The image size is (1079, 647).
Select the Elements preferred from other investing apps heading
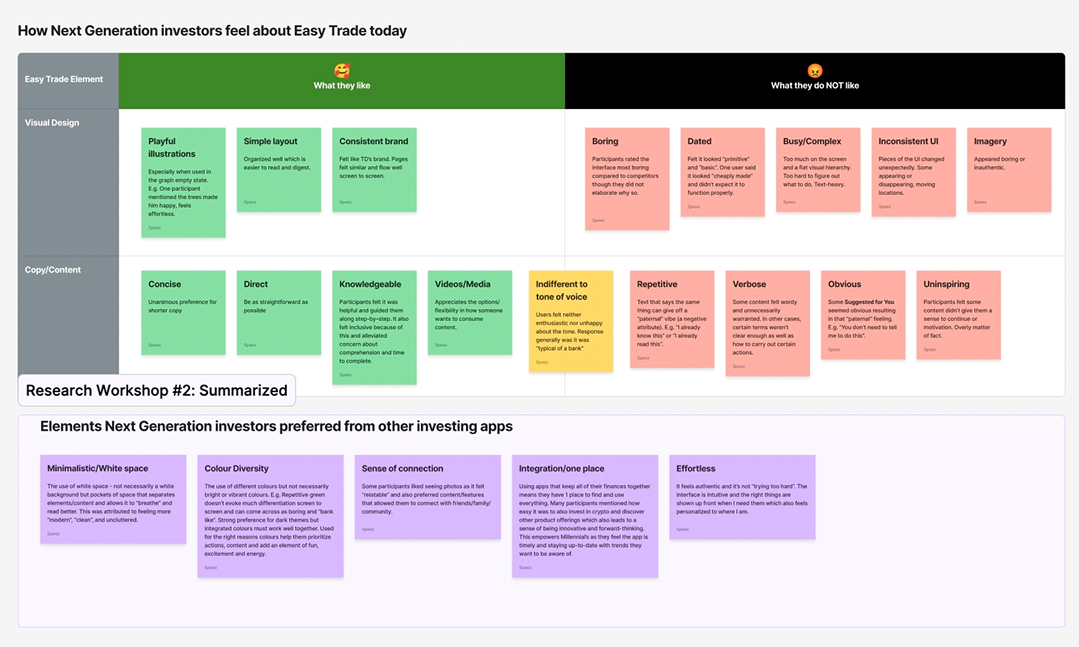coord(276,427)
